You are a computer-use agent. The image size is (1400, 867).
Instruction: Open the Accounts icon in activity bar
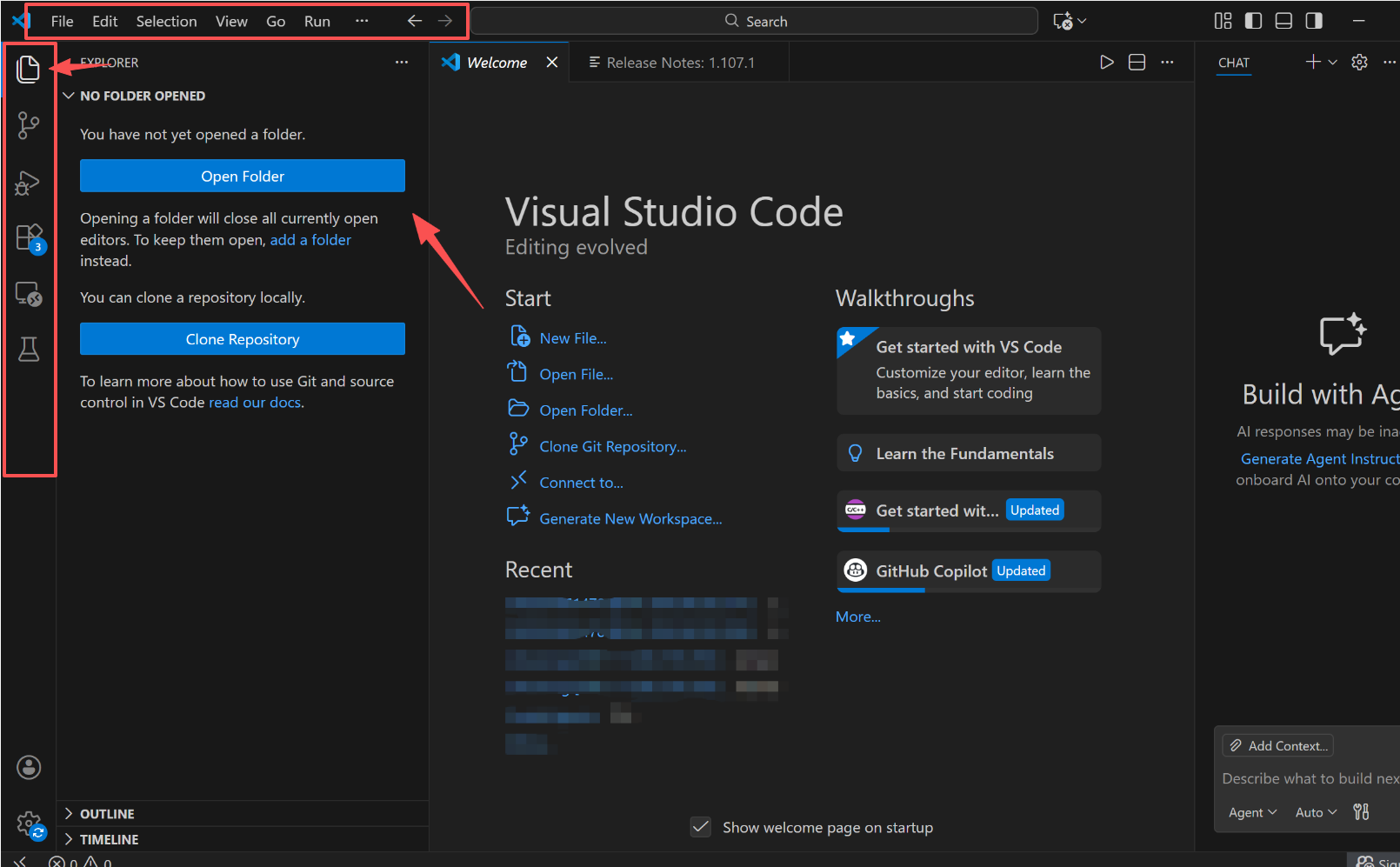pyautogui.click(x=29, y=767)
